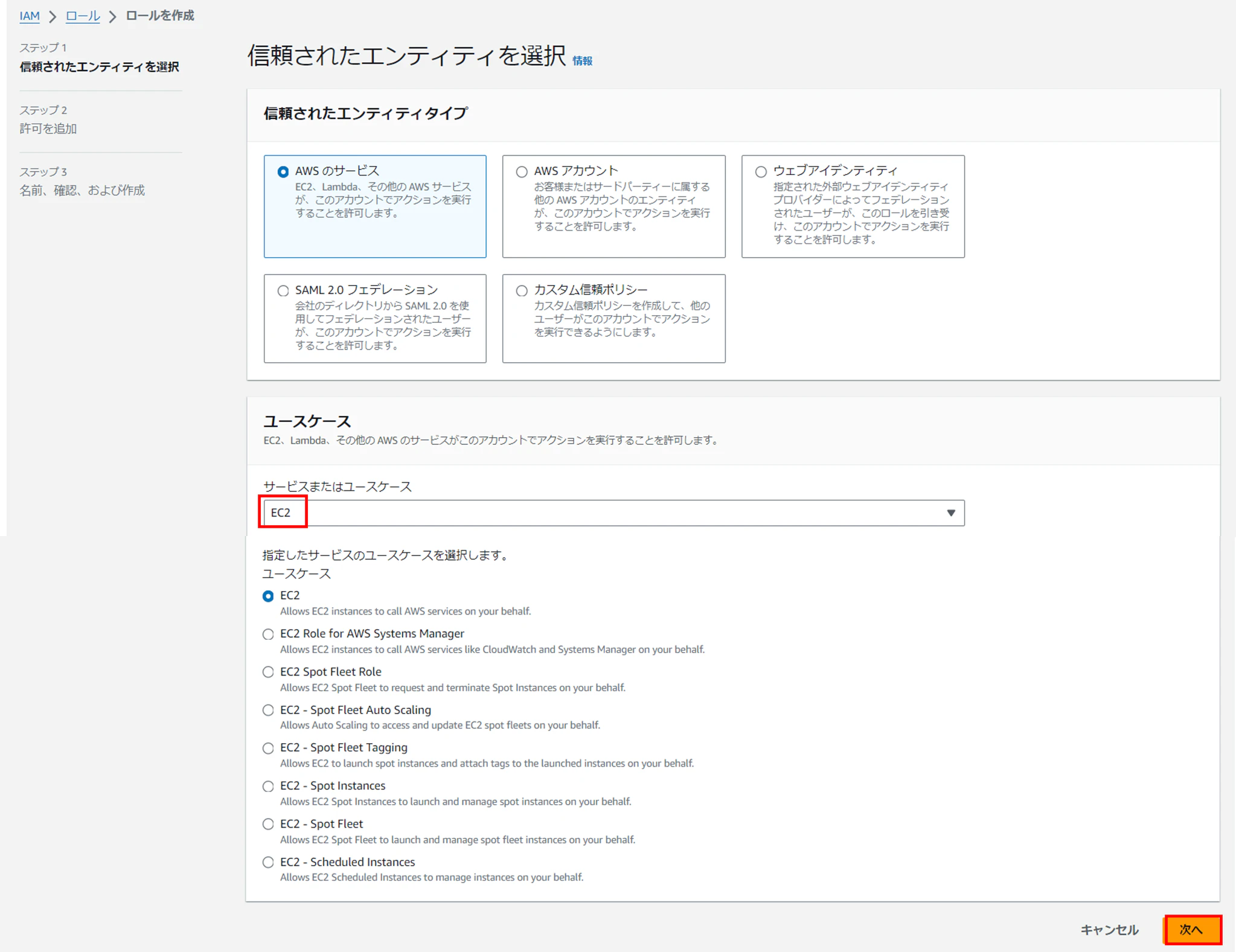Viewport: 1236px width, 952px height.
Task: Select the AWS アカウント radio option
Action: pos(522,172)
